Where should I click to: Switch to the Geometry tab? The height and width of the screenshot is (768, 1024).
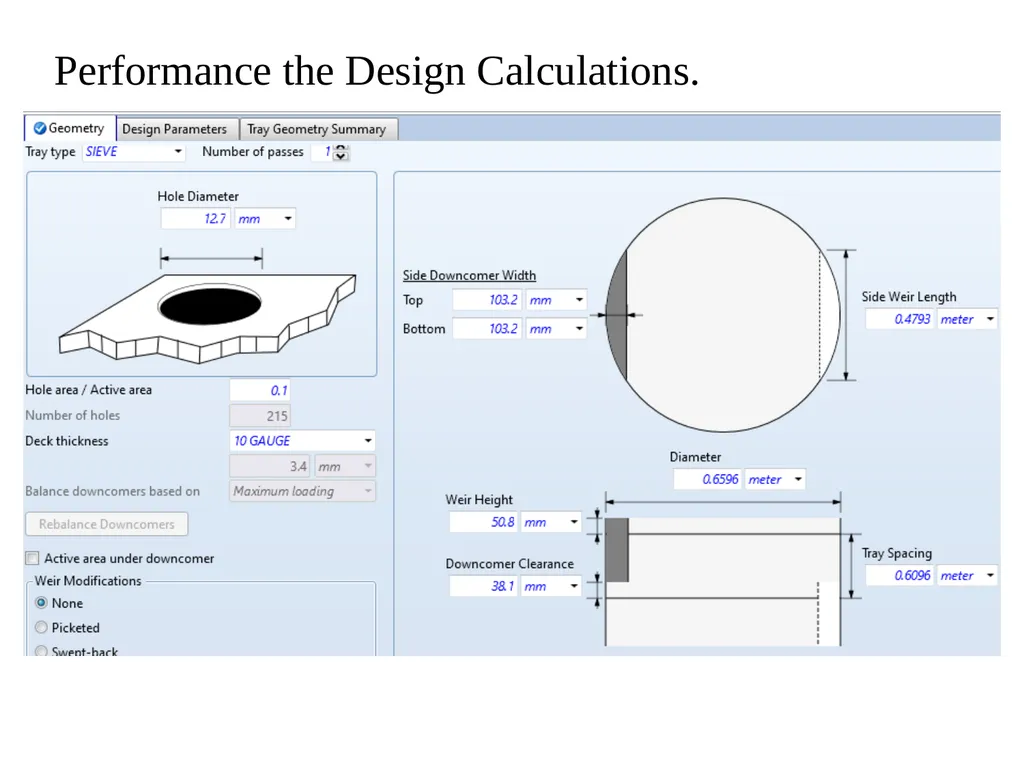[70, 129]
